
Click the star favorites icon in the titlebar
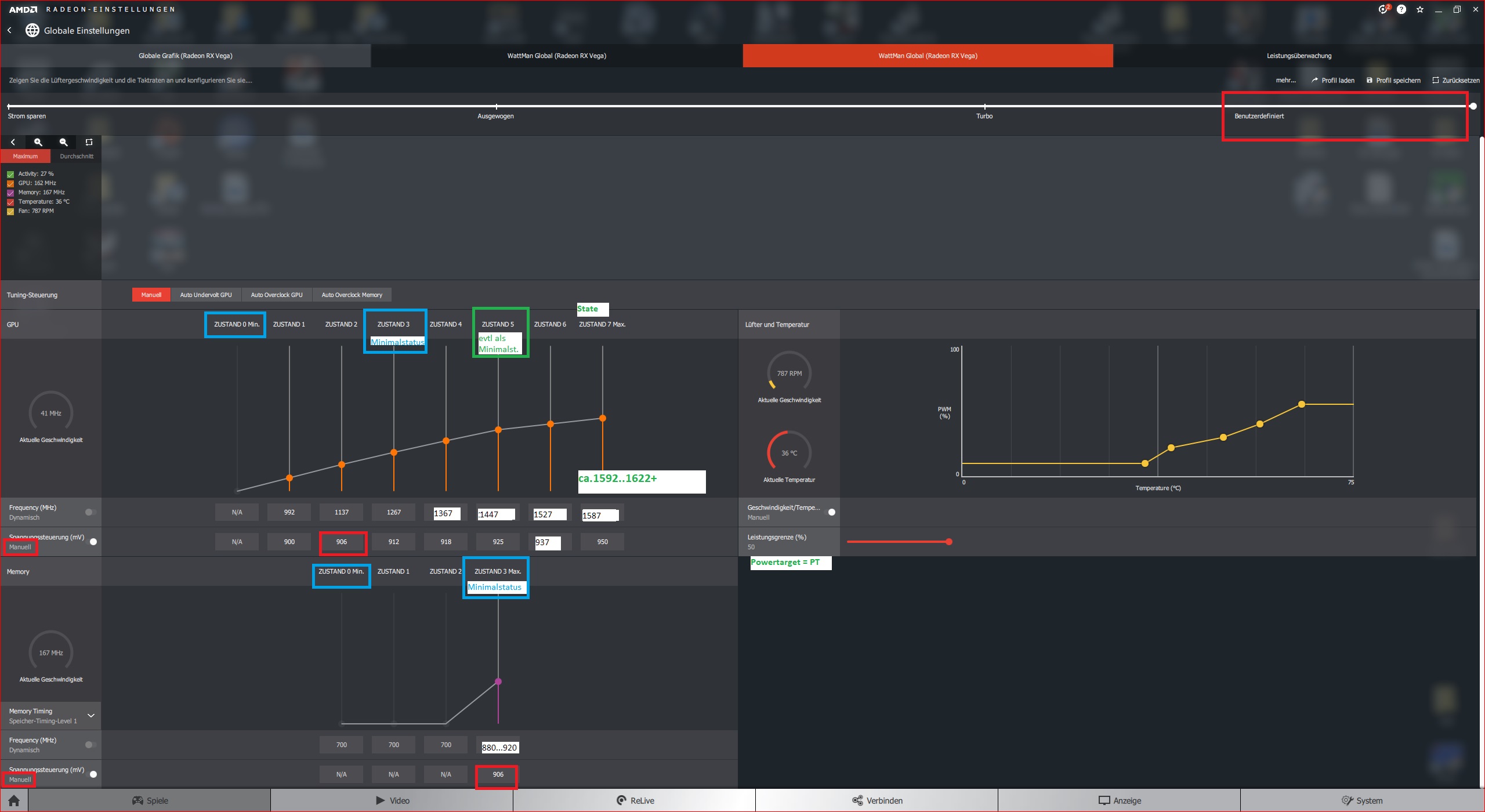(x=1420, y=9)
